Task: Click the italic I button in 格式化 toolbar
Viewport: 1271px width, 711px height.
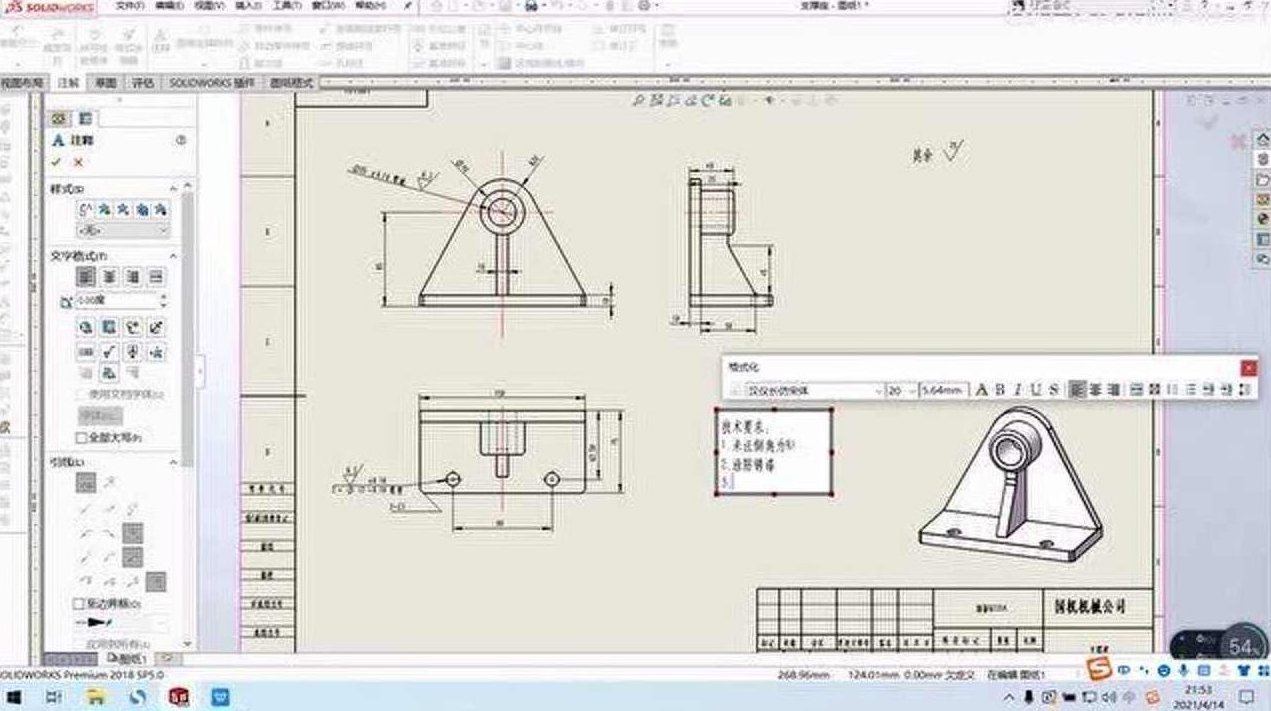Action: [x=1017, y=388]
